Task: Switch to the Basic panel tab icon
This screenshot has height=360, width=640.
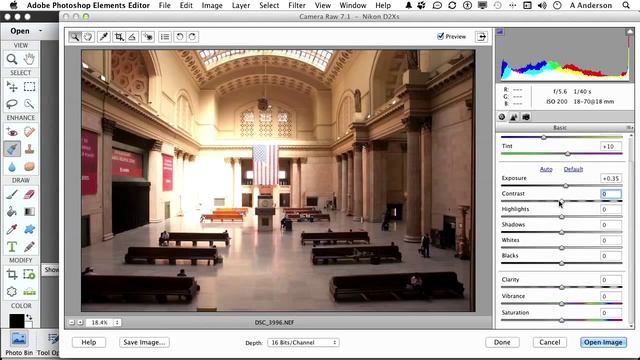Action: tap(502, 117)
